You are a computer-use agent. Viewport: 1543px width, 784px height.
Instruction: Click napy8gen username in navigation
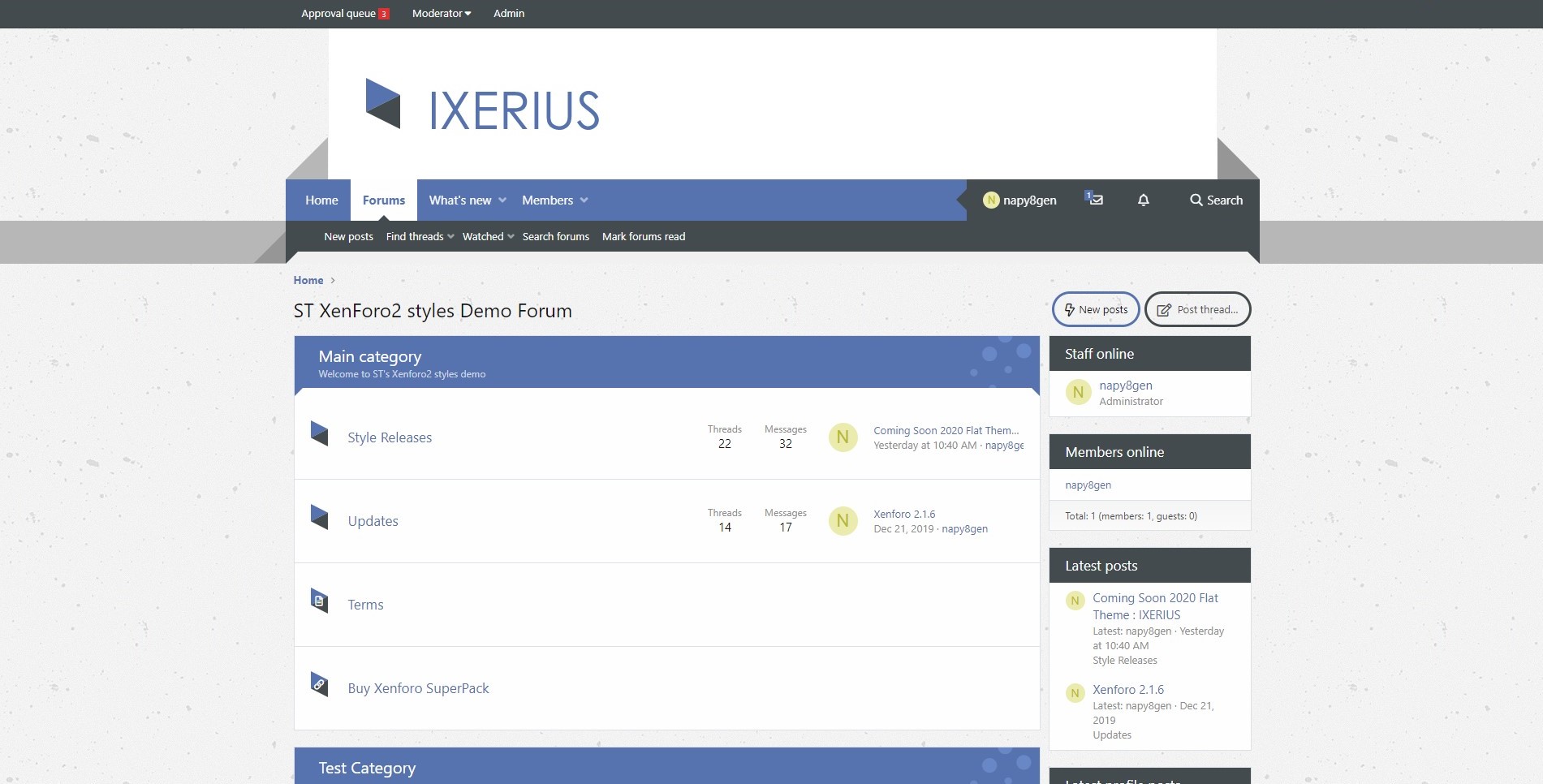1030,200
